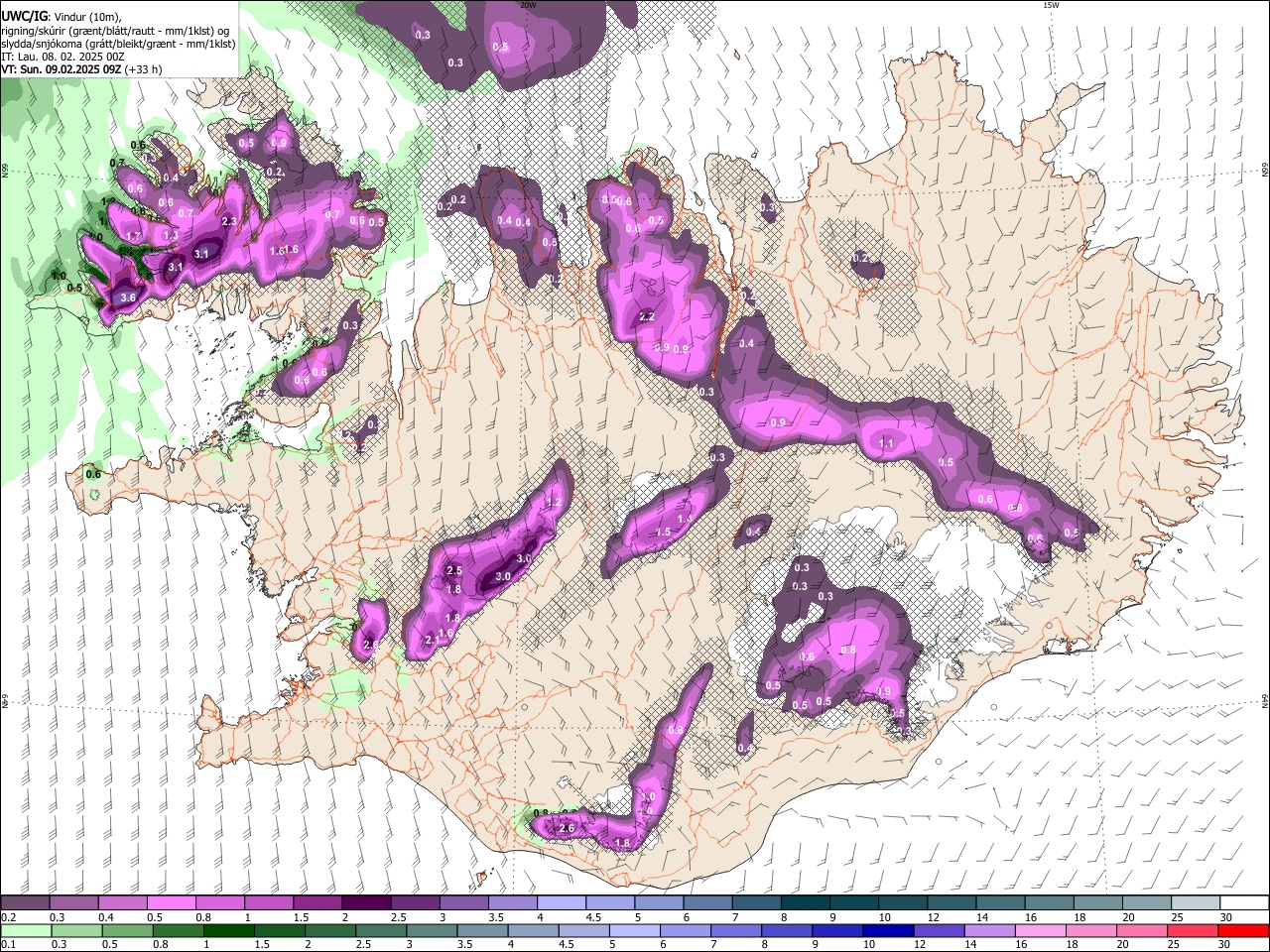This screenshot has width=1270, height=952.
Task: Click the '3.6' precipitation value on the map
Action: click(127, 297)
